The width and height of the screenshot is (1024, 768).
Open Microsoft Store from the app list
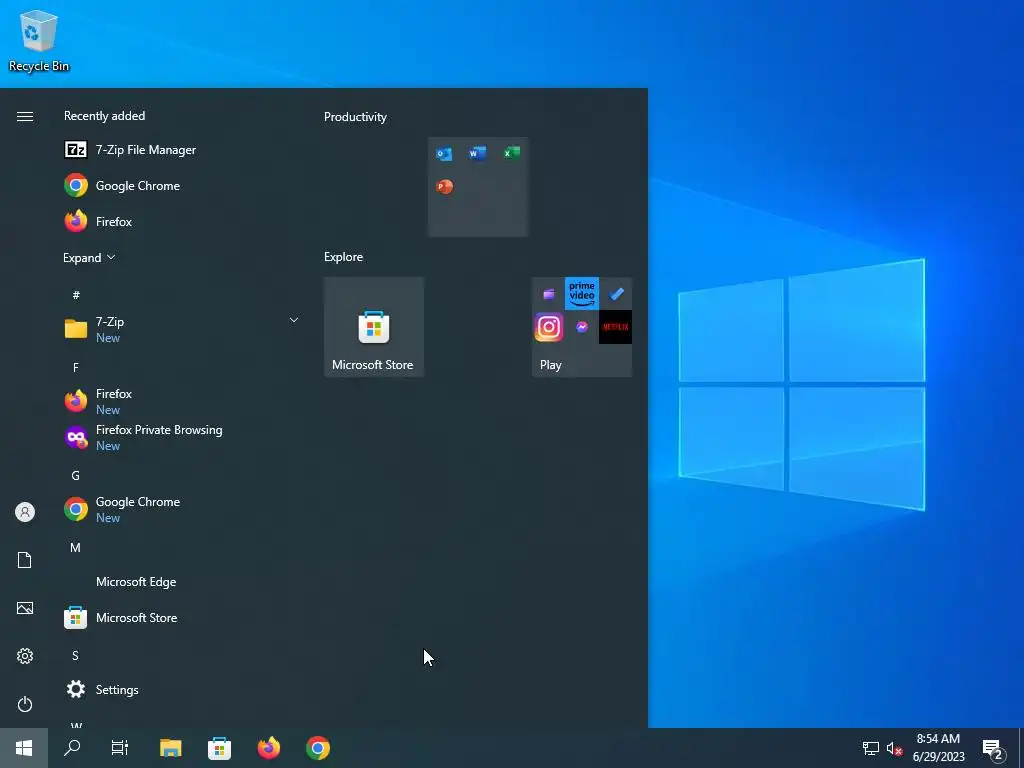click(180, 617)
